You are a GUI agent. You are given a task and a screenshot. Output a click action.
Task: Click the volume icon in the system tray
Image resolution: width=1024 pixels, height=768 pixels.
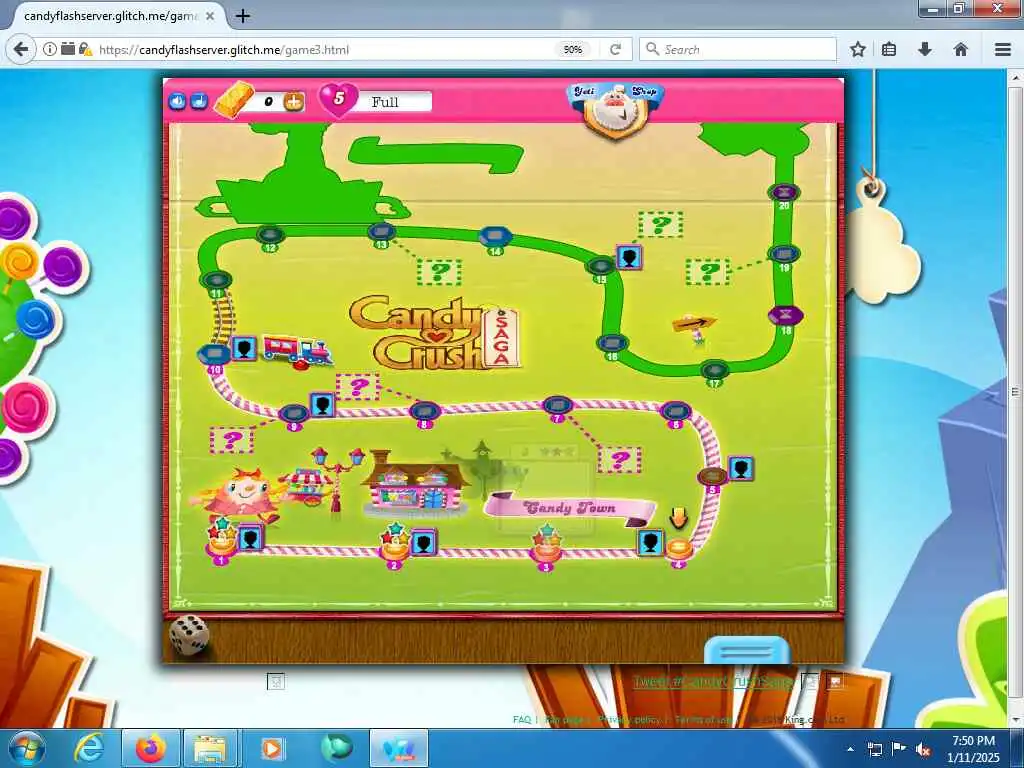click(x=923, y=749)
